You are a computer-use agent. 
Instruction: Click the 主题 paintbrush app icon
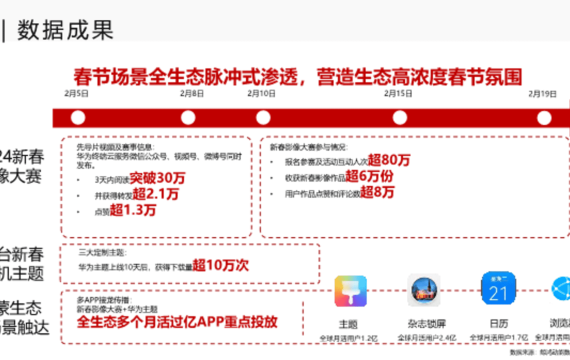[x=350, y=291]
